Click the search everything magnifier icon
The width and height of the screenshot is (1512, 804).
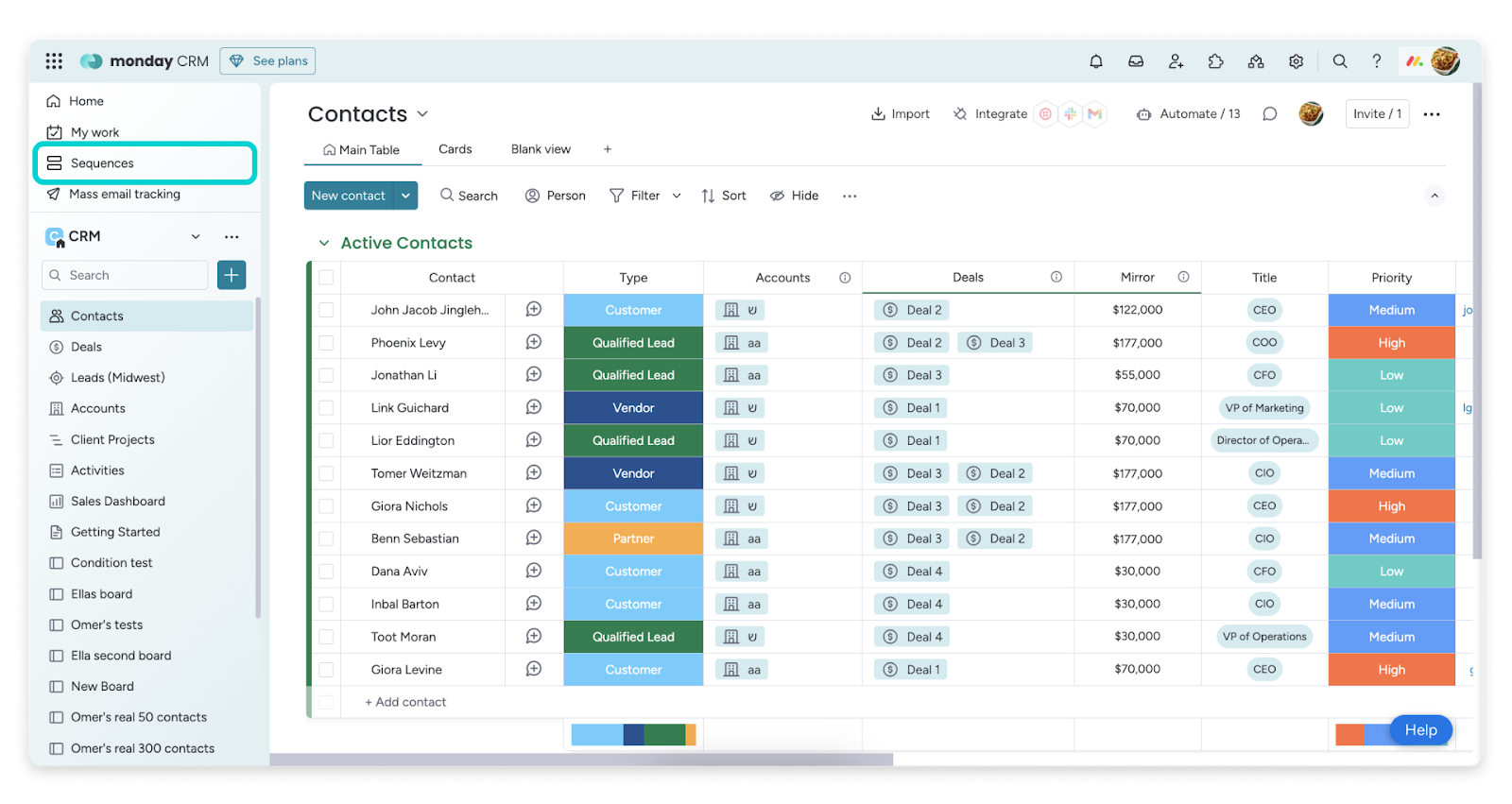(1340, 61)
